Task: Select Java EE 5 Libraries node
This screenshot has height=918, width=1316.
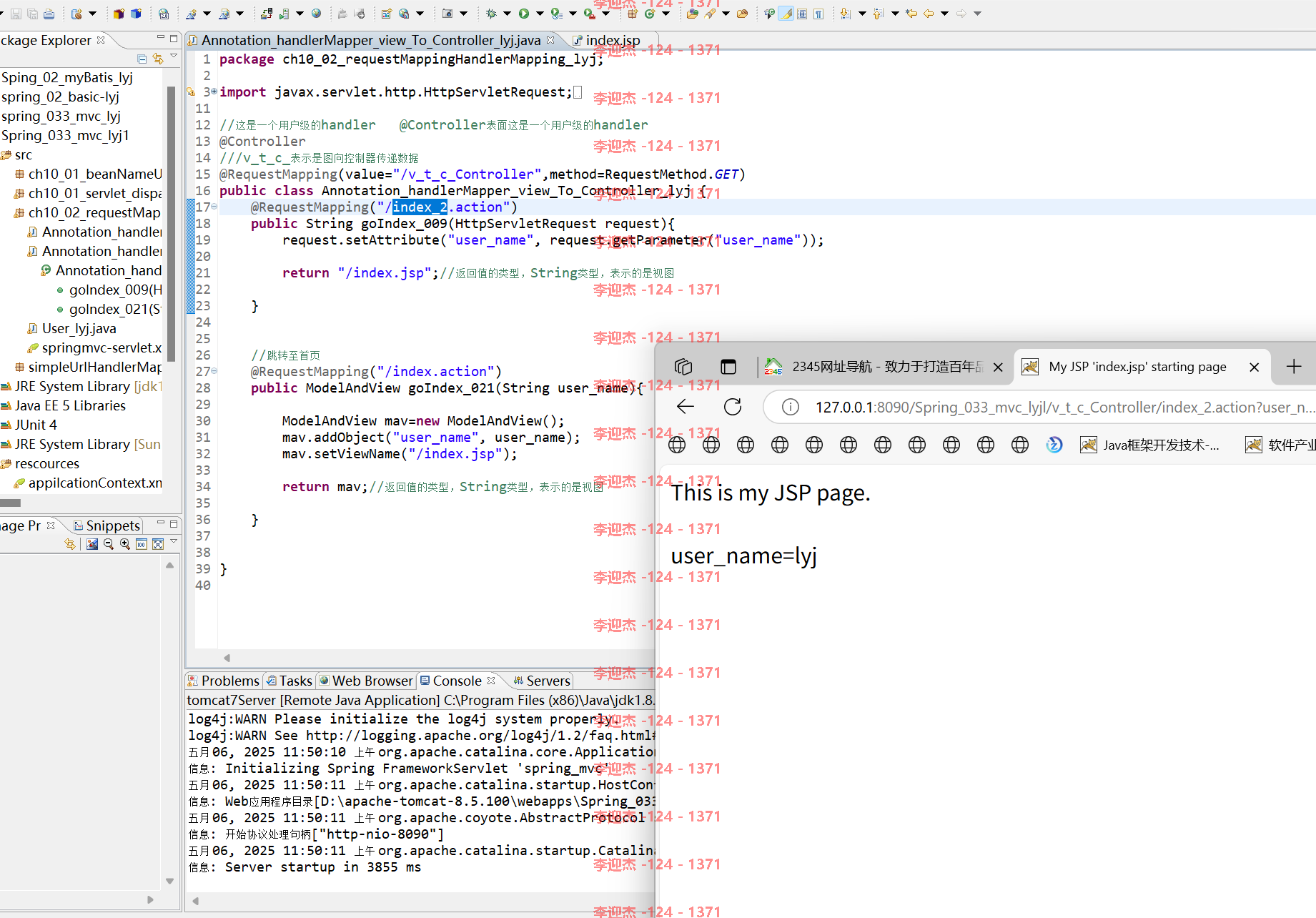Action: click(64, 405)
